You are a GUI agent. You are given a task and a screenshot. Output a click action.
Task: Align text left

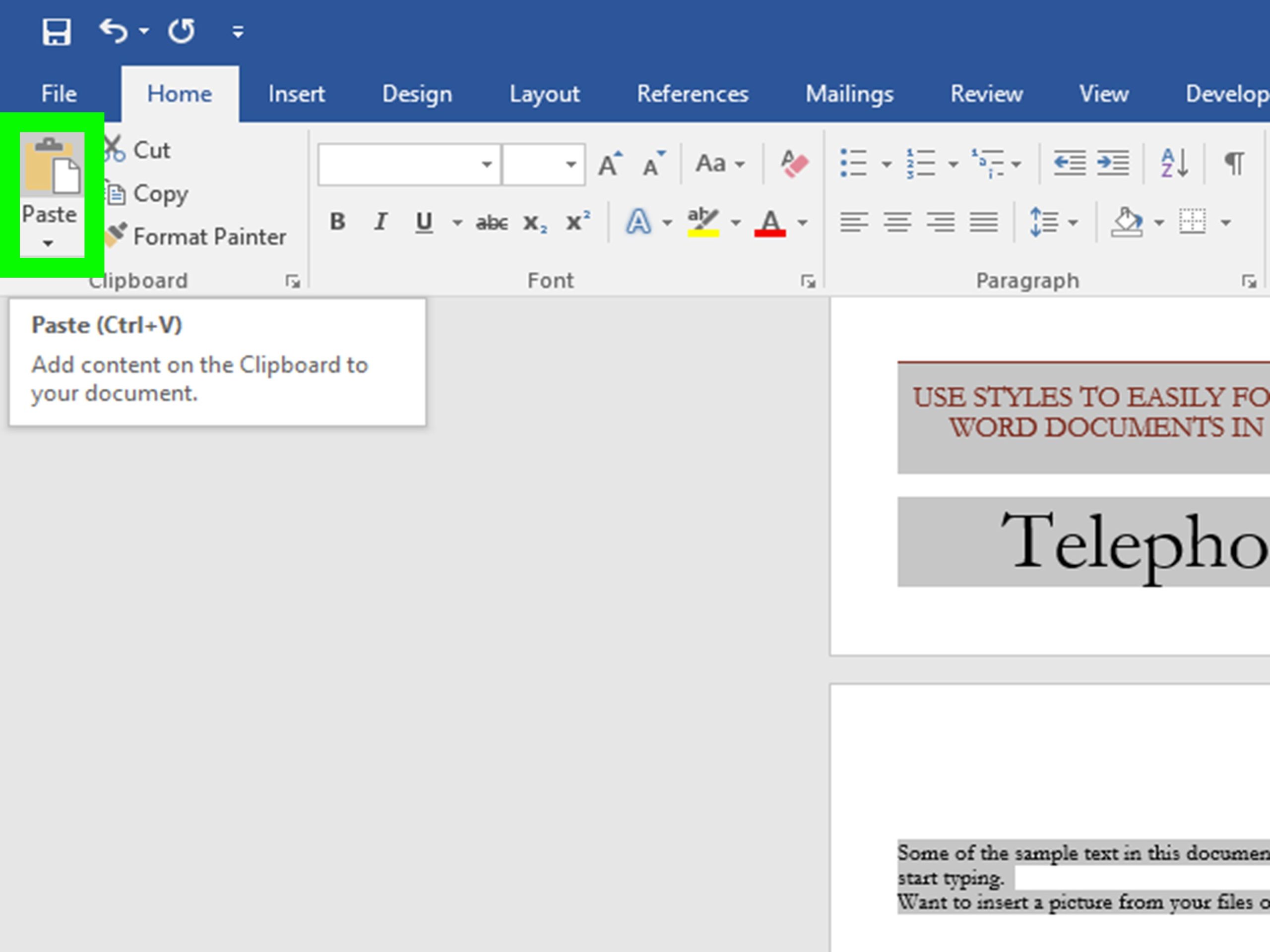(854, 222)
